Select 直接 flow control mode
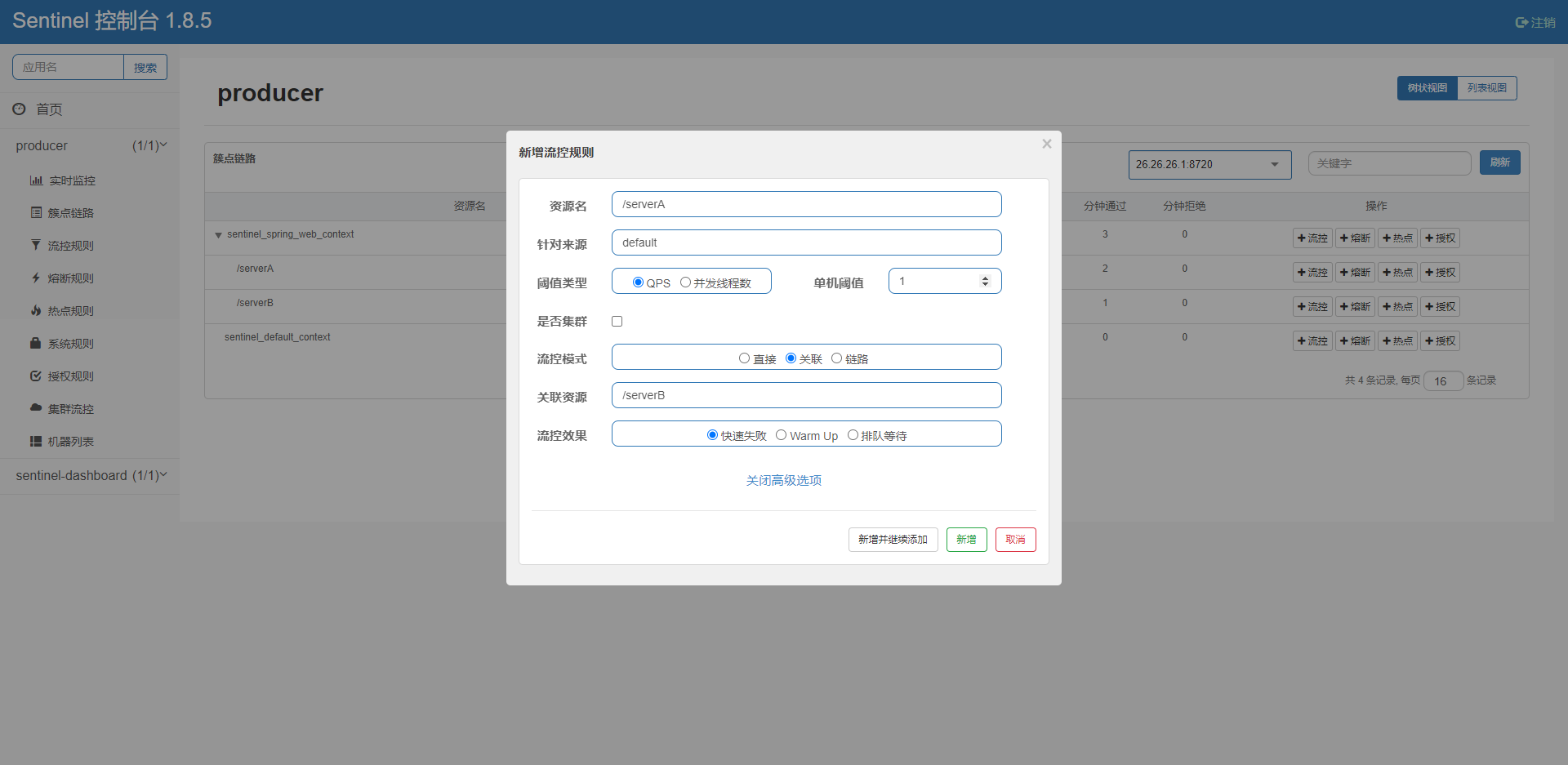1568x765 pixels. (x=744, y=358)
